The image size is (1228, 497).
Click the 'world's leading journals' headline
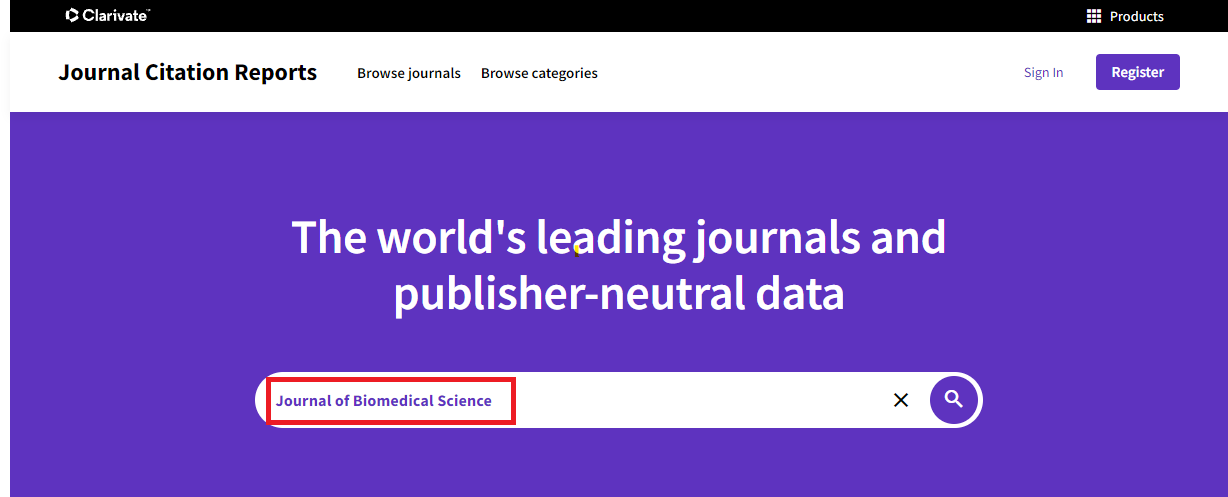pos(619,238)
